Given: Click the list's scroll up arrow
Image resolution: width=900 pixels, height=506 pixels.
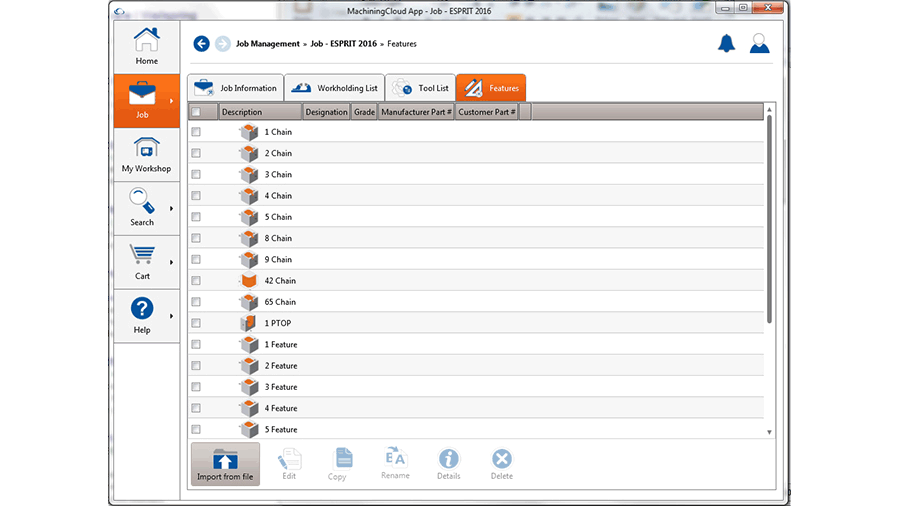Looking at the screenshot, I should coord(770,109).
